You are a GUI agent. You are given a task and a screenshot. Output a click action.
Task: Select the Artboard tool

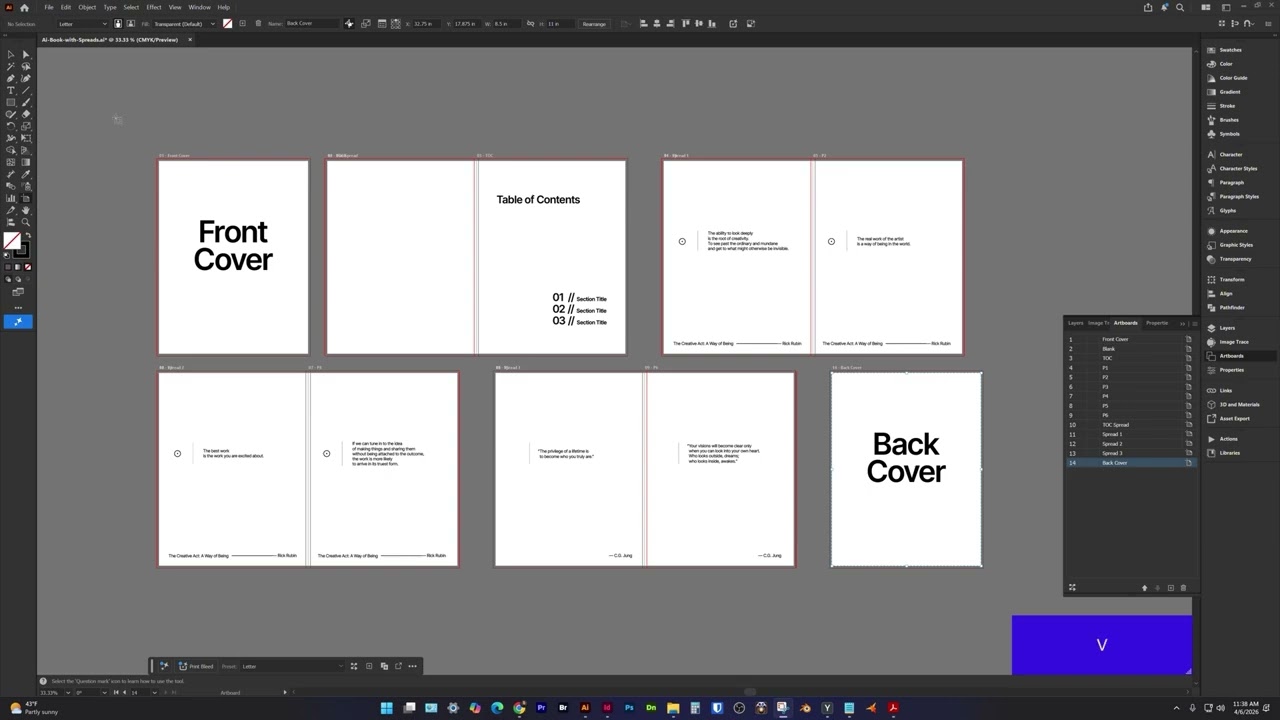pyautogui.click(x=26, y=198)
